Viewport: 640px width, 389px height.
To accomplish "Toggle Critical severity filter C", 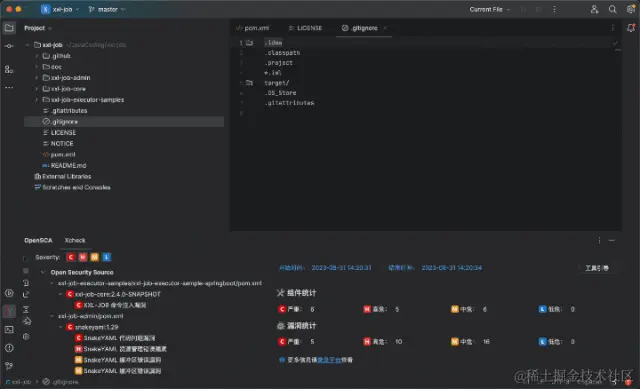I will pyautogui.click(x=71, y=257).
